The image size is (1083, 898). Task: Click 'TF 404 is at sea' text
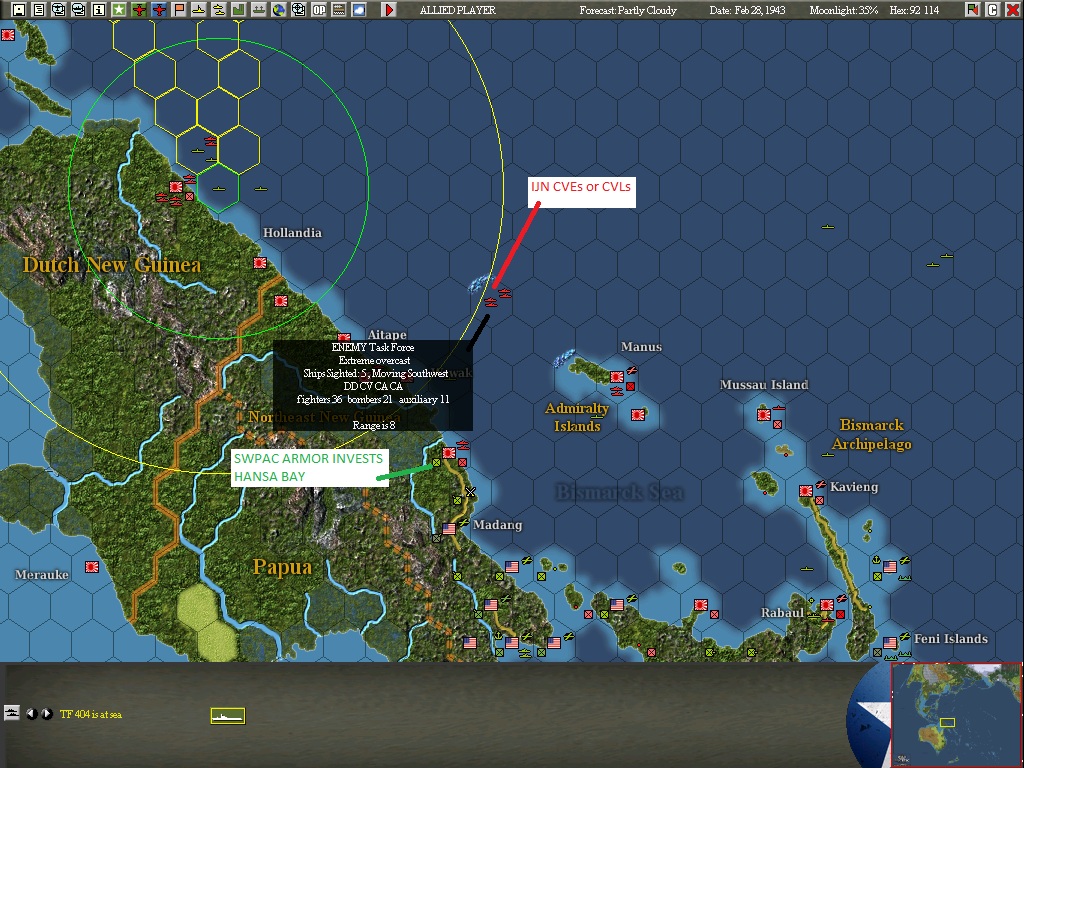click(x=90, y=714)
